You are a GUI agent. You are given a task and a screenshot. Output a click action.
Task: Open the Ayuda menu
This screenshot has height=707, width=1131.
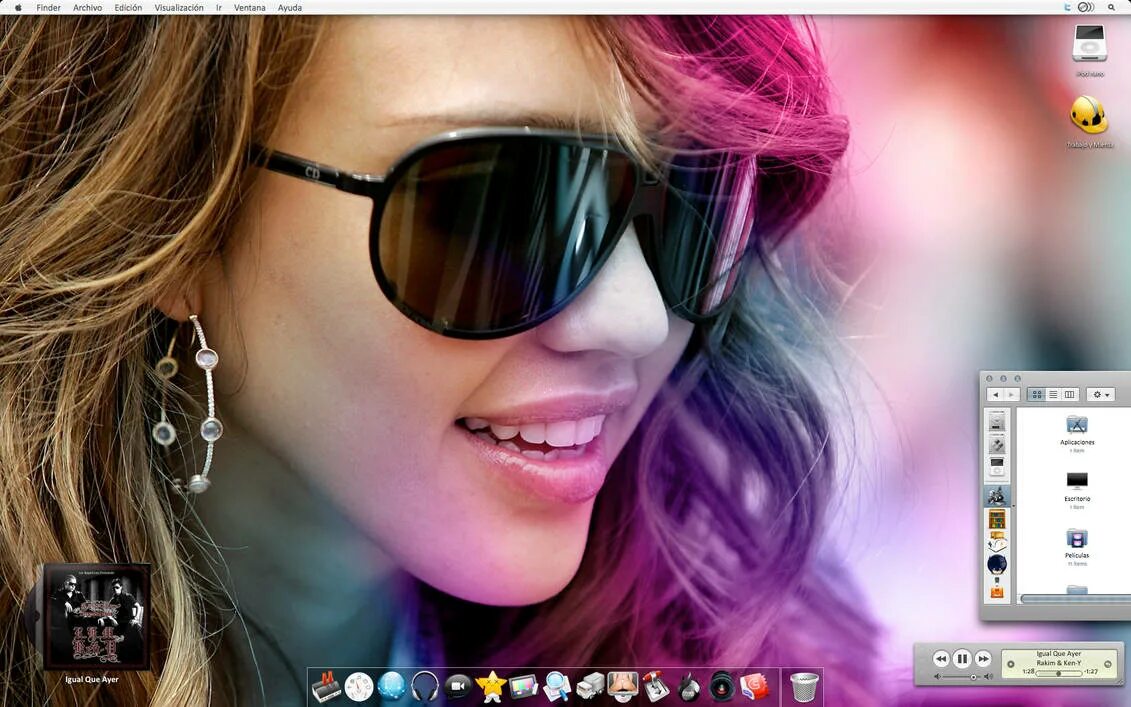[x=290, y=7]
